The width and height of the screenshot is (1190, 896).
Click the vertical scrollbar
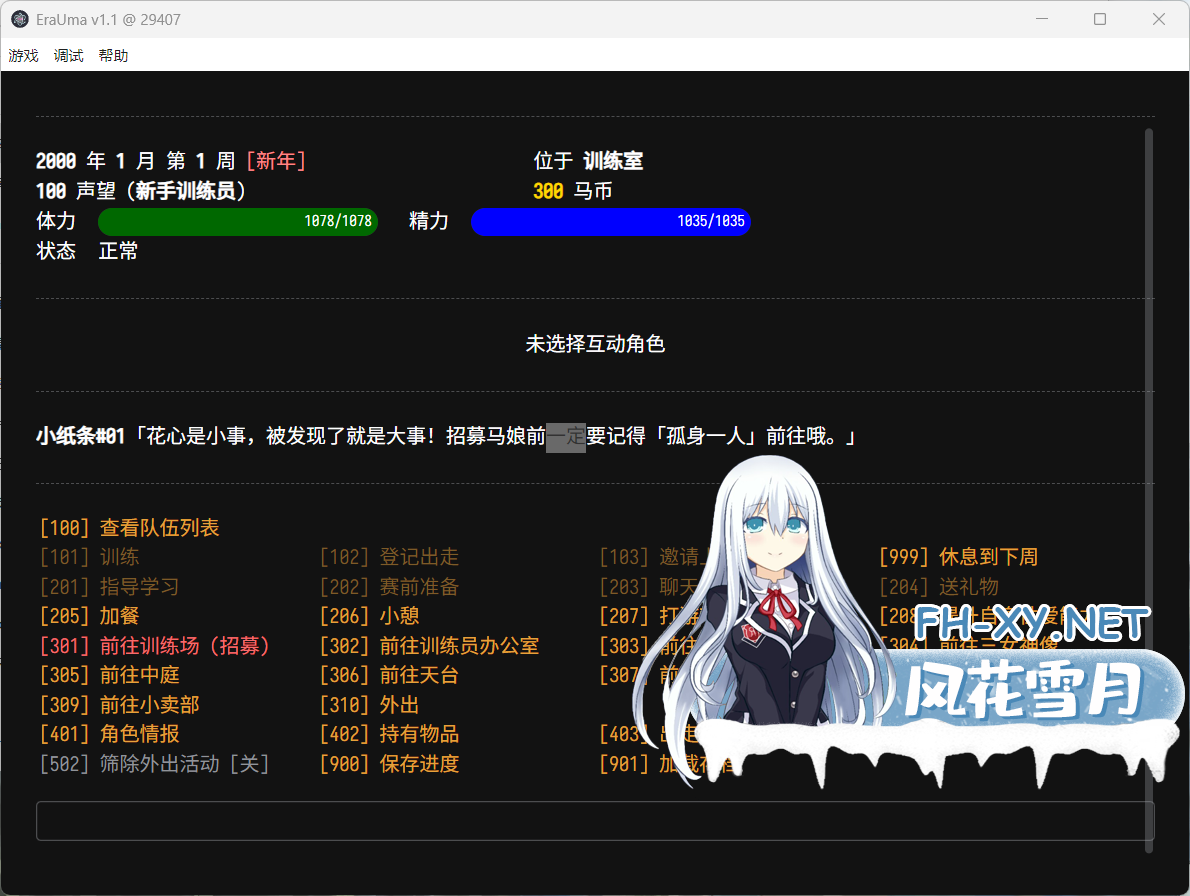coord(1148,490)
